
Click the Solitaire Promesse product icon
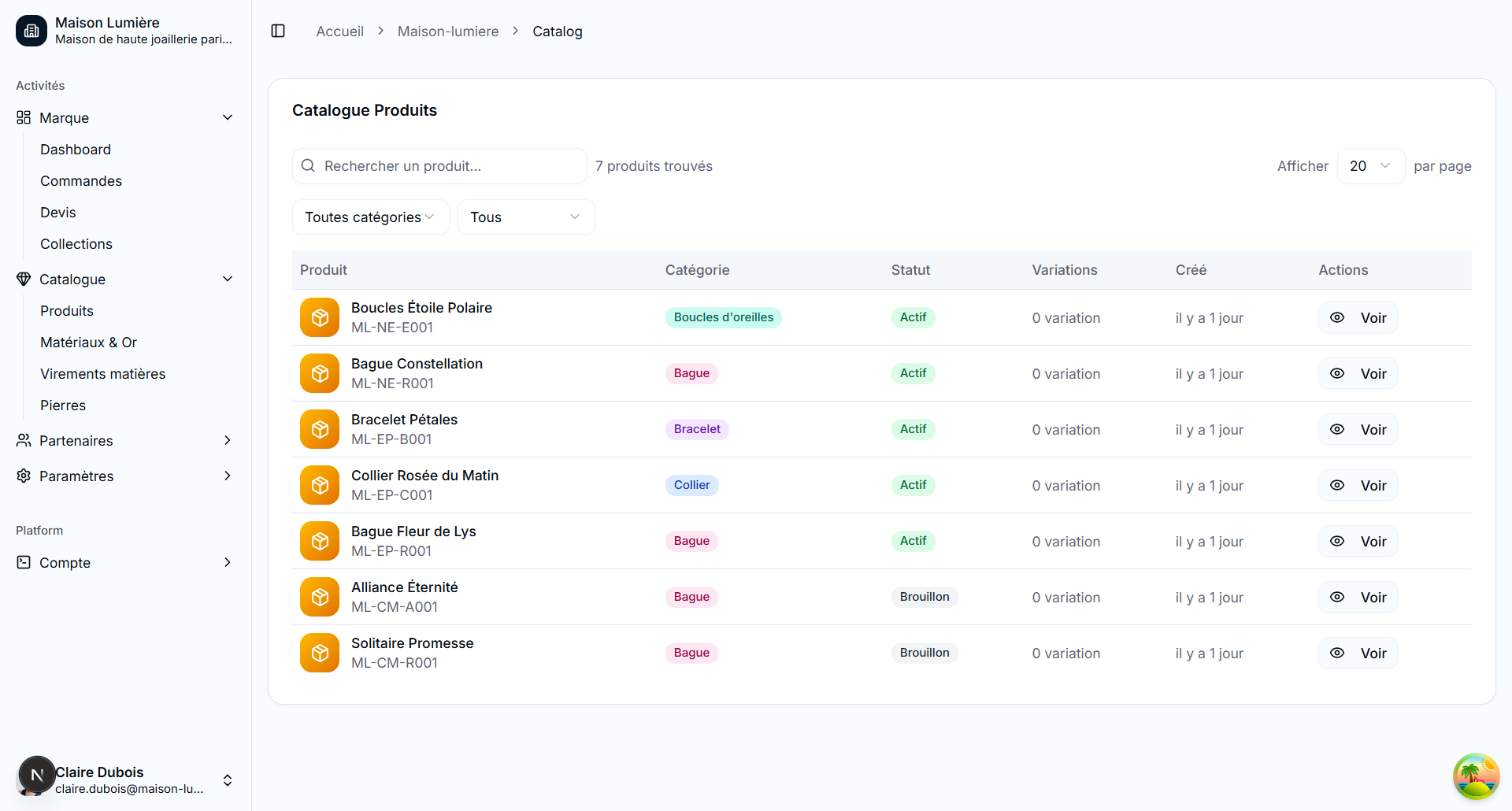(x=320, y=653)
